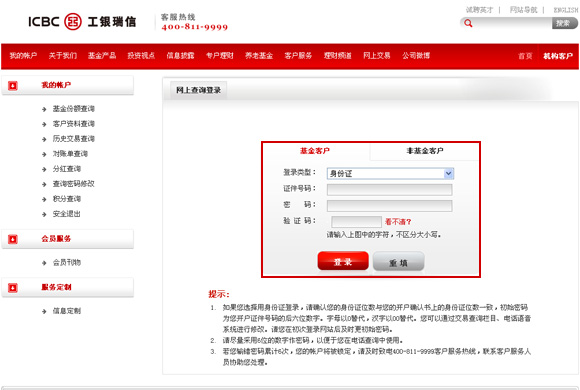Click the arrow icon before 基金份额查询
The height and width of the screenshot is (390, 580).
point(44,109)
